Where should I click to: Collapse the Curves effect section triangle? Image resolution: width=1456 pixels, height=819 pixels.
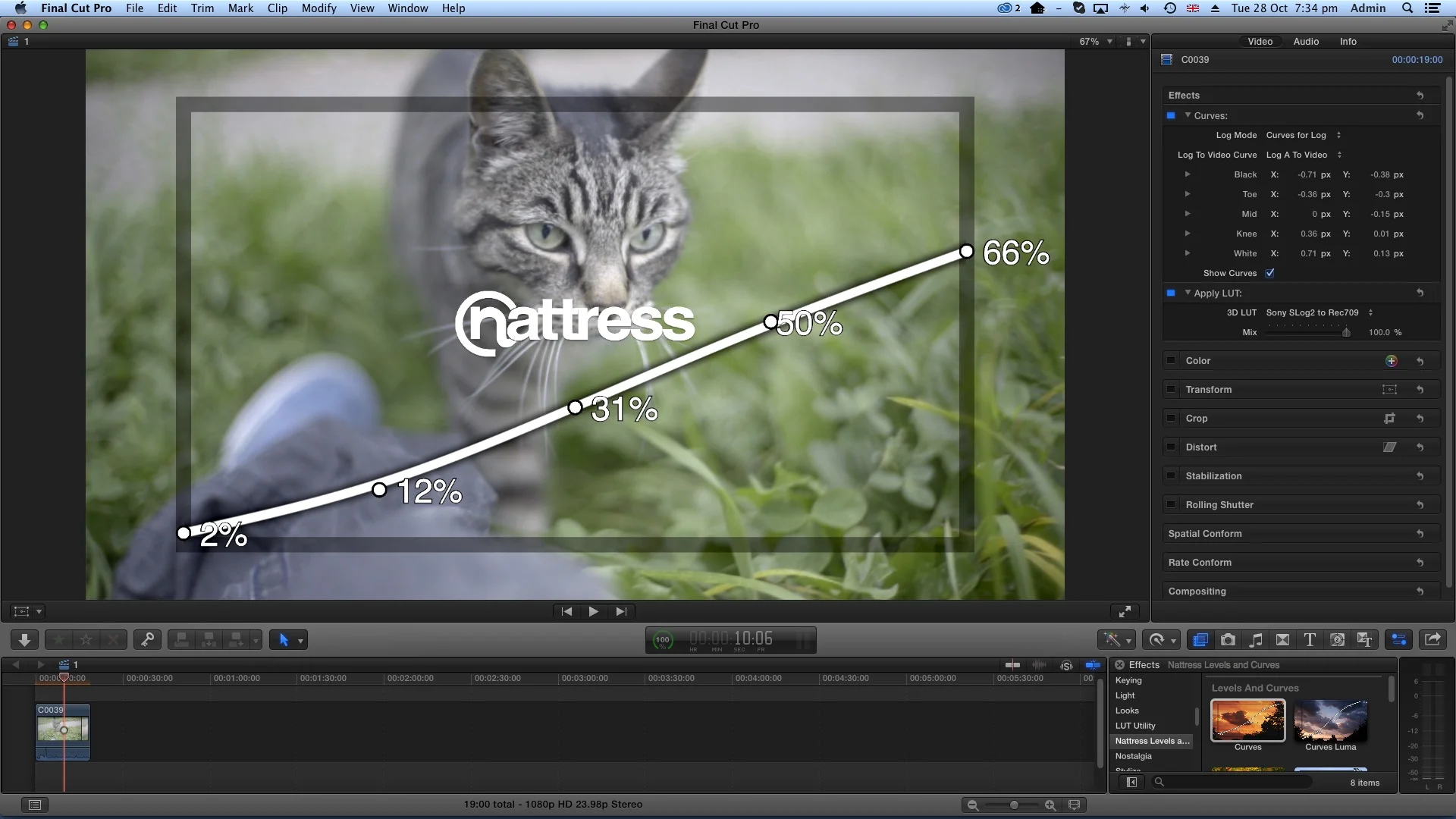[x=1188, y=115]
